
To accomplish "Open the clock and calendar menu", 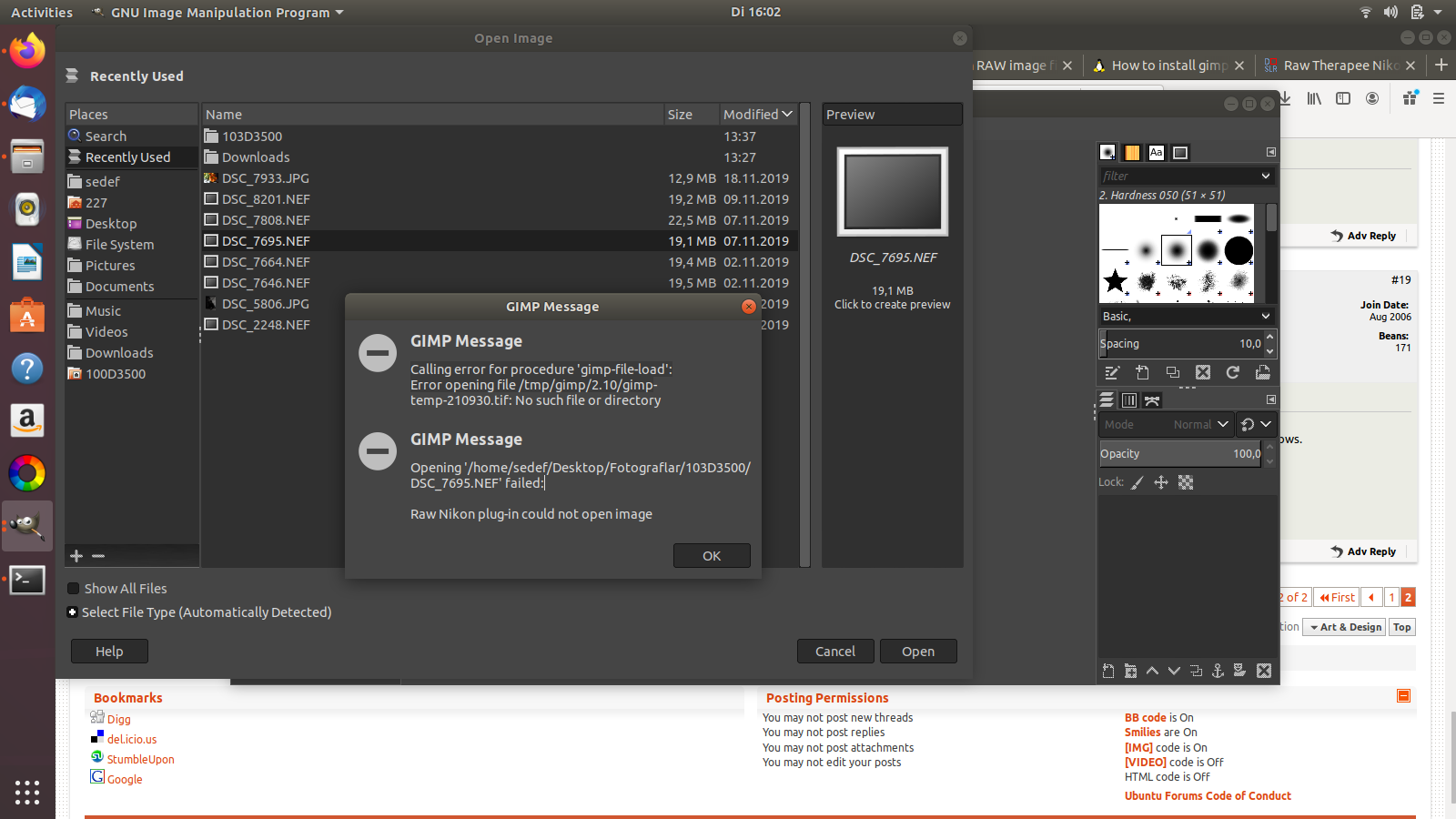I will 755,12.
